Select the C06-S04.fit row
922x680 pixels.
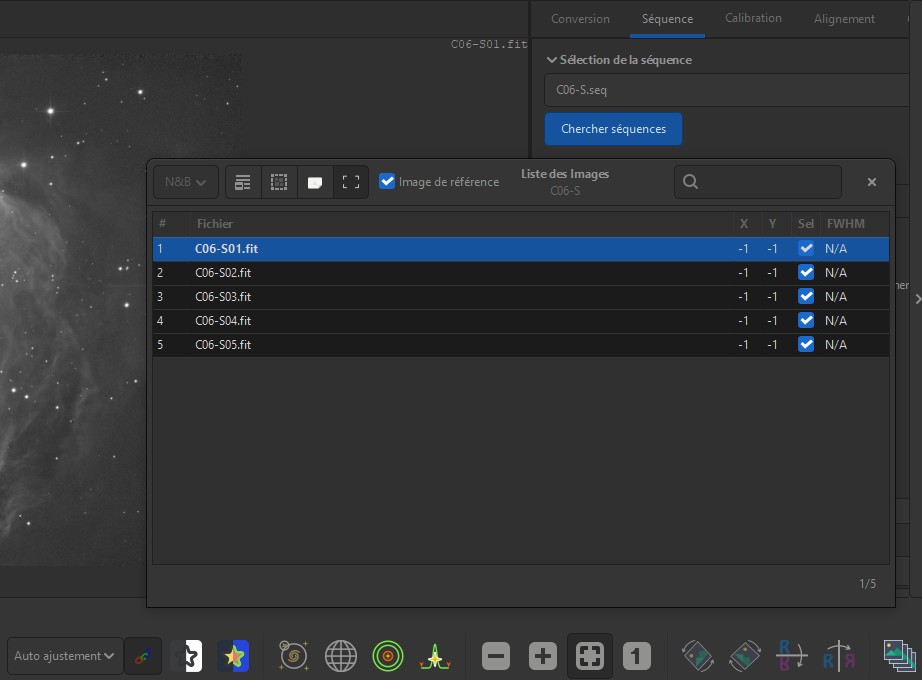coord(450,321)
